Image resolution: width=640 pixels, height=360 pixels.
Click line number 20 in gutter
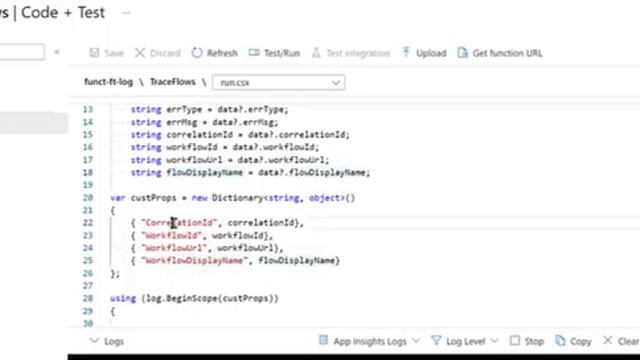(88, 198)
